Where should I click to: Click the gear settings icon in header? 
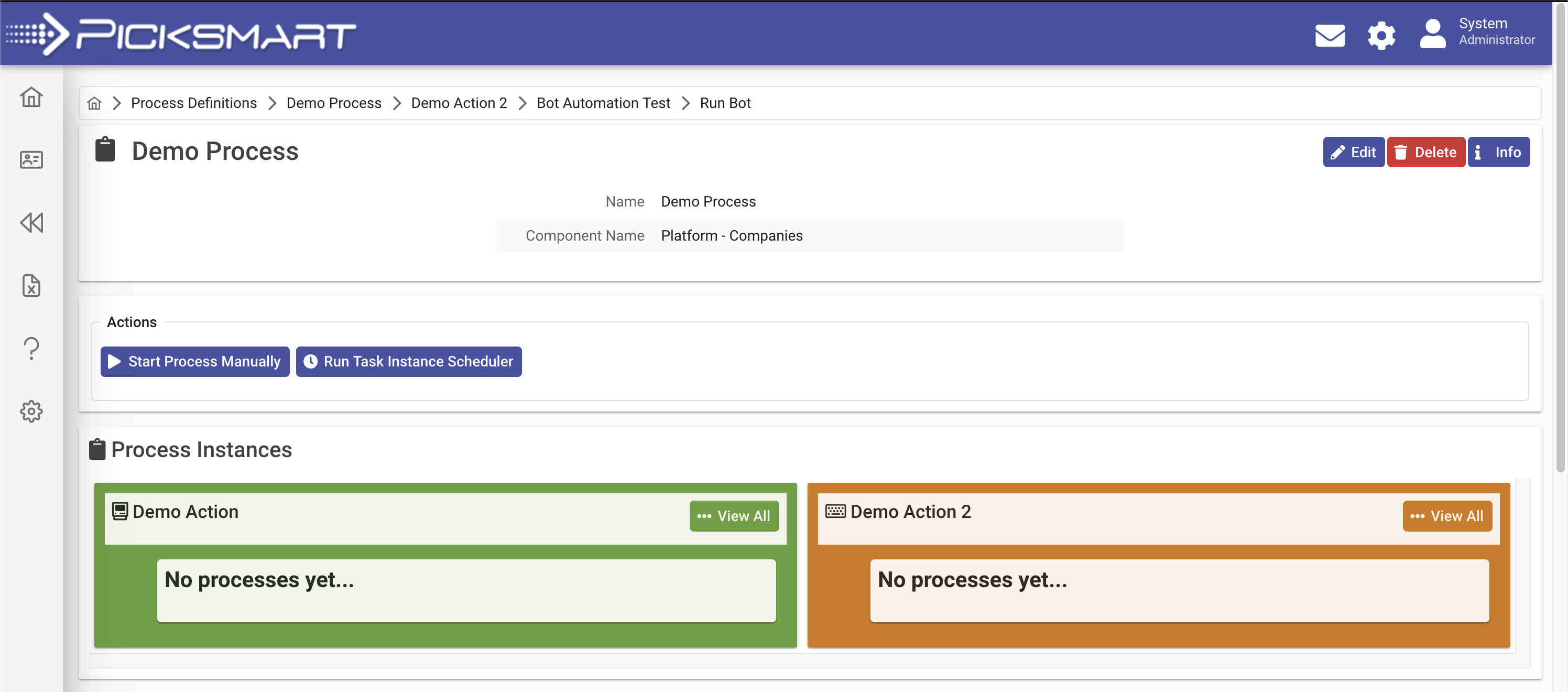(1381, 35)
